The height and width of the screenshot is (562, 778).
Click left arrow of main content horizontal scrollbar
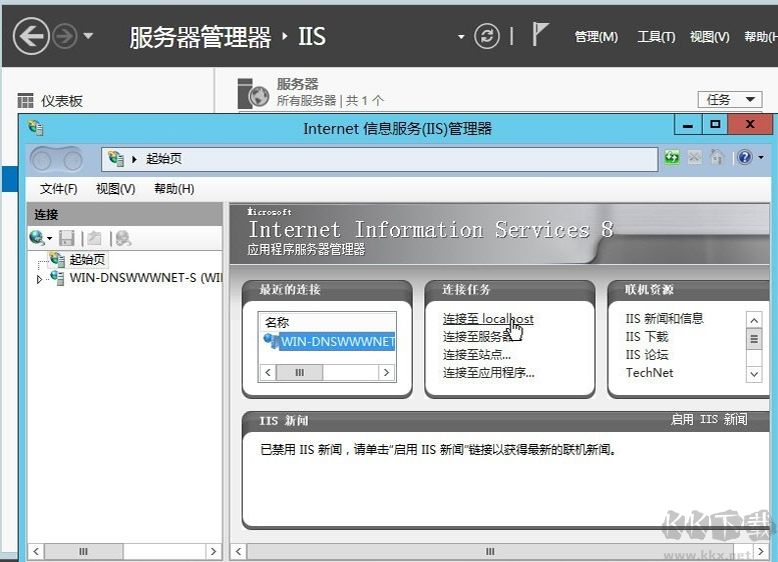point(239,551)
